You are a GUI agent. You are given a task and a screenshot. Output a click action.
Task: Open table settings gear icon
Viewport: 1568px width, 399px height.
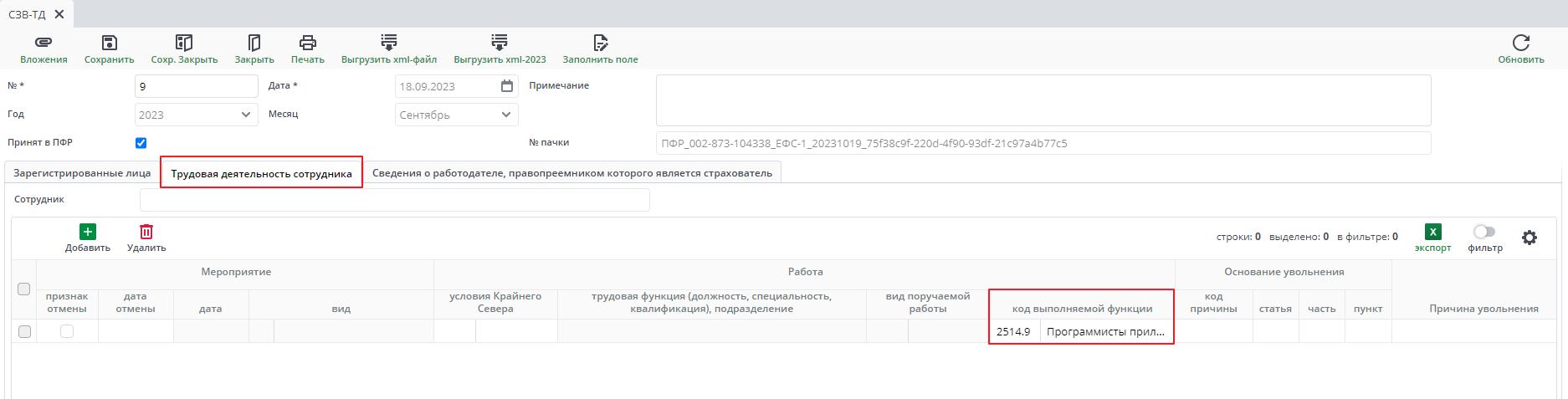click(x=1530, y=238)
